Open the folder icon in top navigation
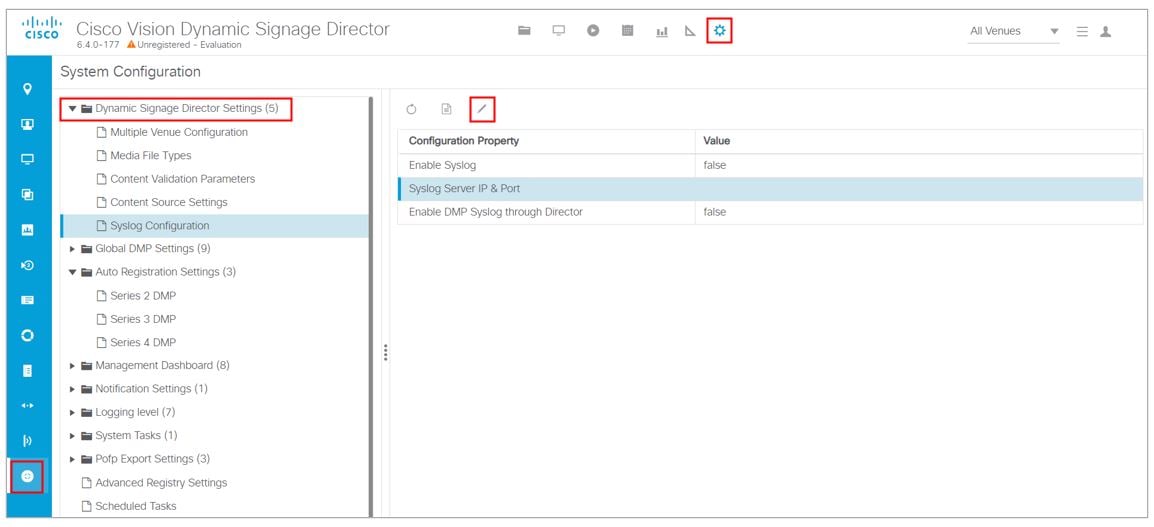 [524, 31]
